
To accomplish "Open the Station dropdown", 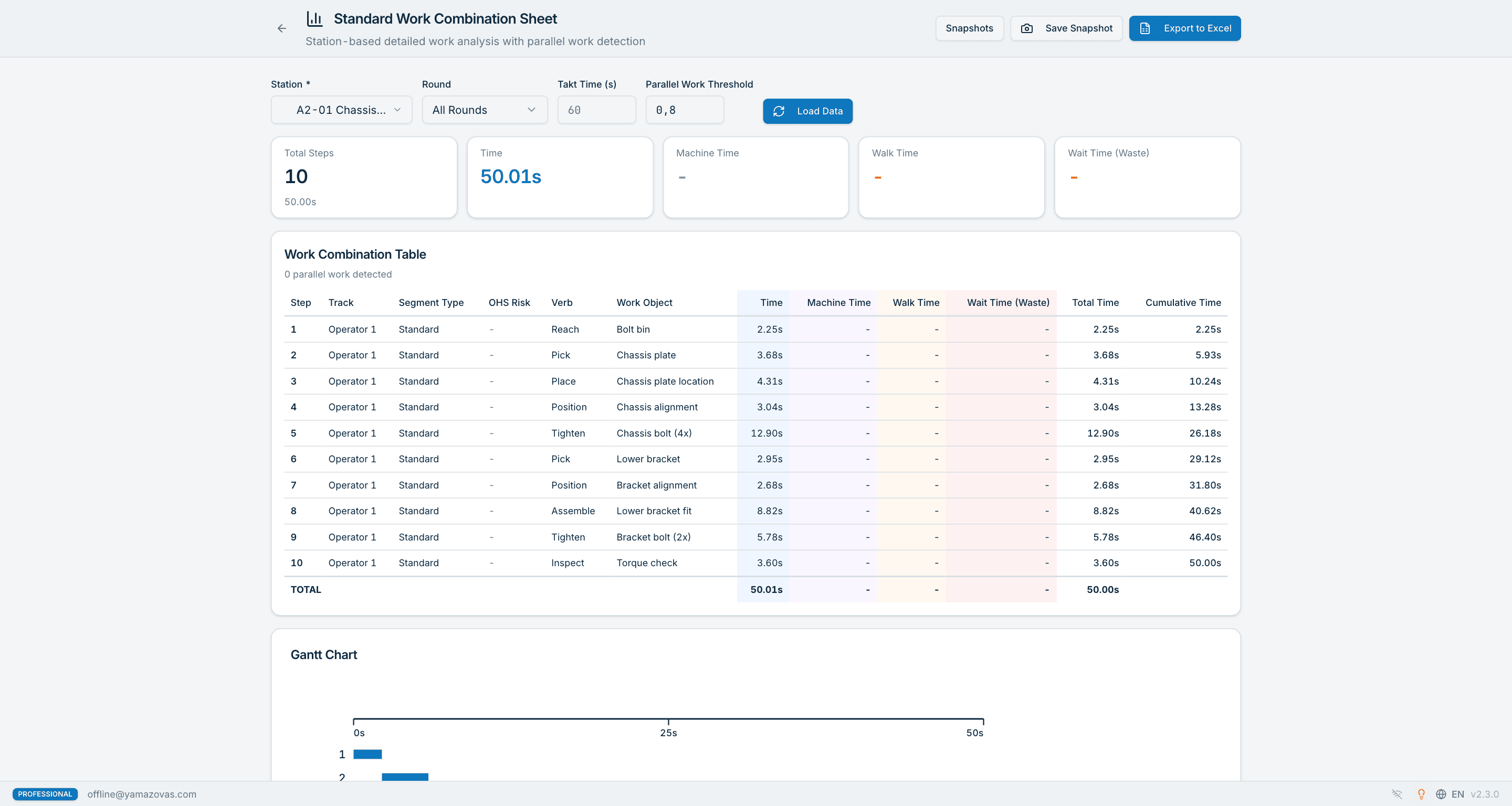I will click(x=342, y=110).
